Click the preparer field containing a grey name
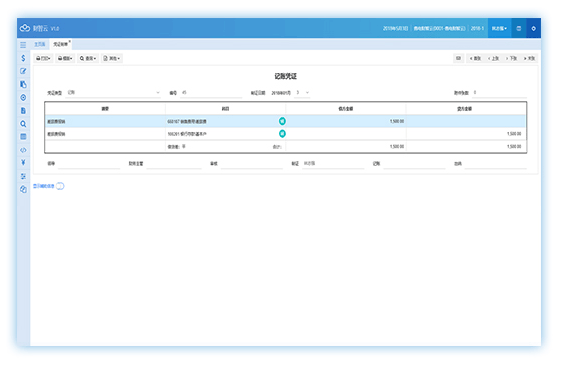568x370 pixels. [x=333, y=164]
